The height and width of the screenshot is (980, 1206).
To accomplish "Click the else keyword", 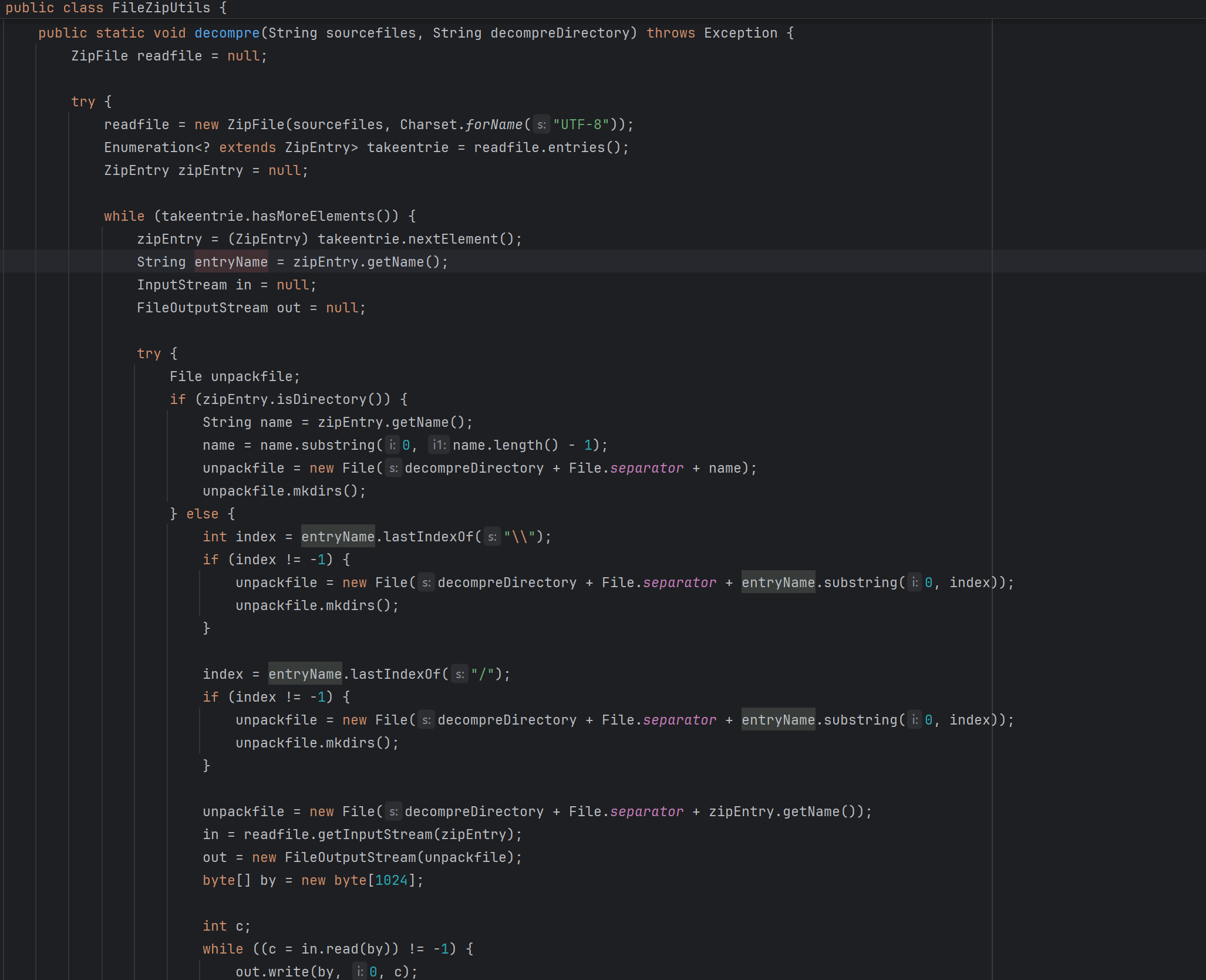I will [202, 514].
